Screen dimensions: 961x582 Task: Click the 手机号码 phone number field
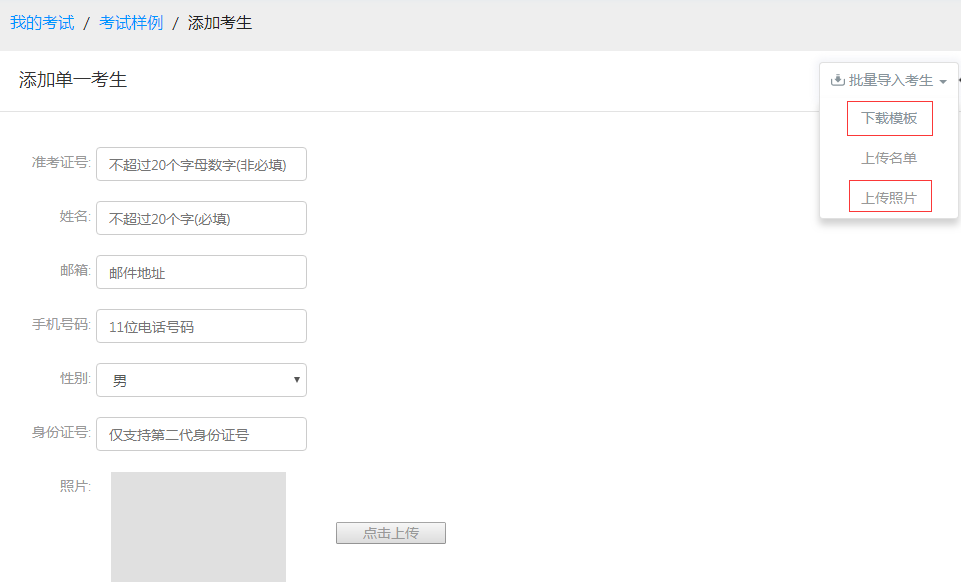pyautogui.click(x=201, y=326)
